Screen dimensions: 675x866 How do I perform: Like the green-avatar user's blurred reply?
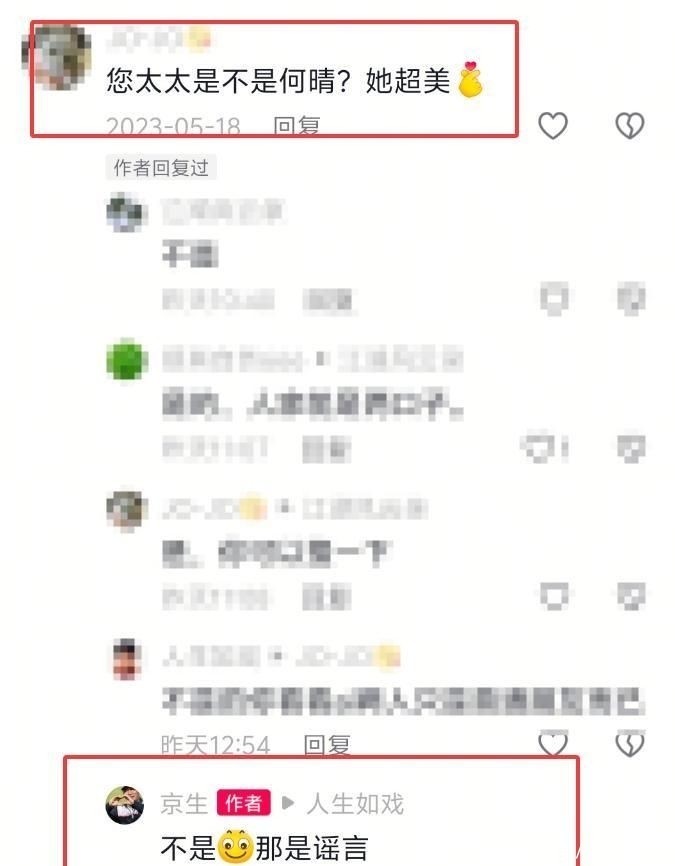coord(545,447)
